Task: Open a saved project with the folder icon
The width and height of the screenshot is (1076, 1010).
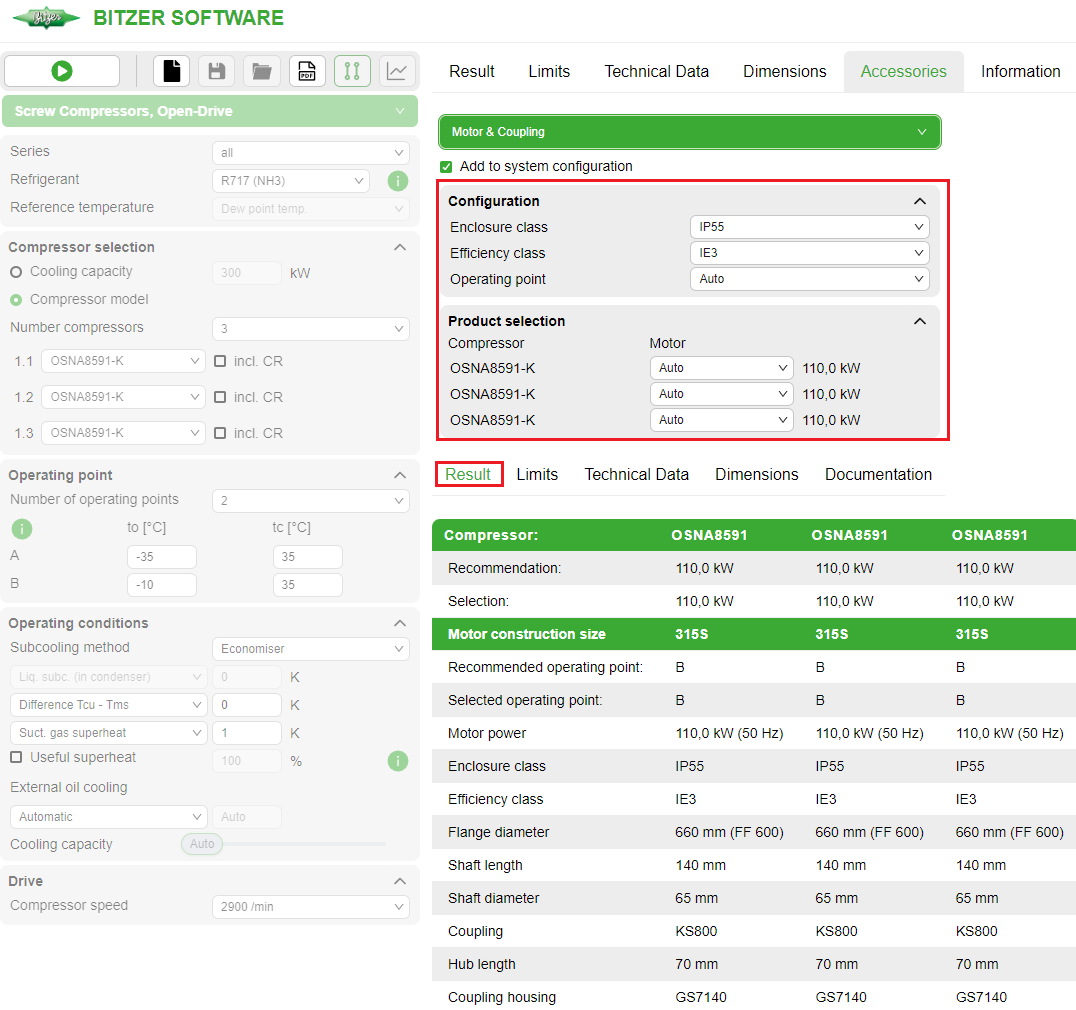Action: click(x=261, y=71)
